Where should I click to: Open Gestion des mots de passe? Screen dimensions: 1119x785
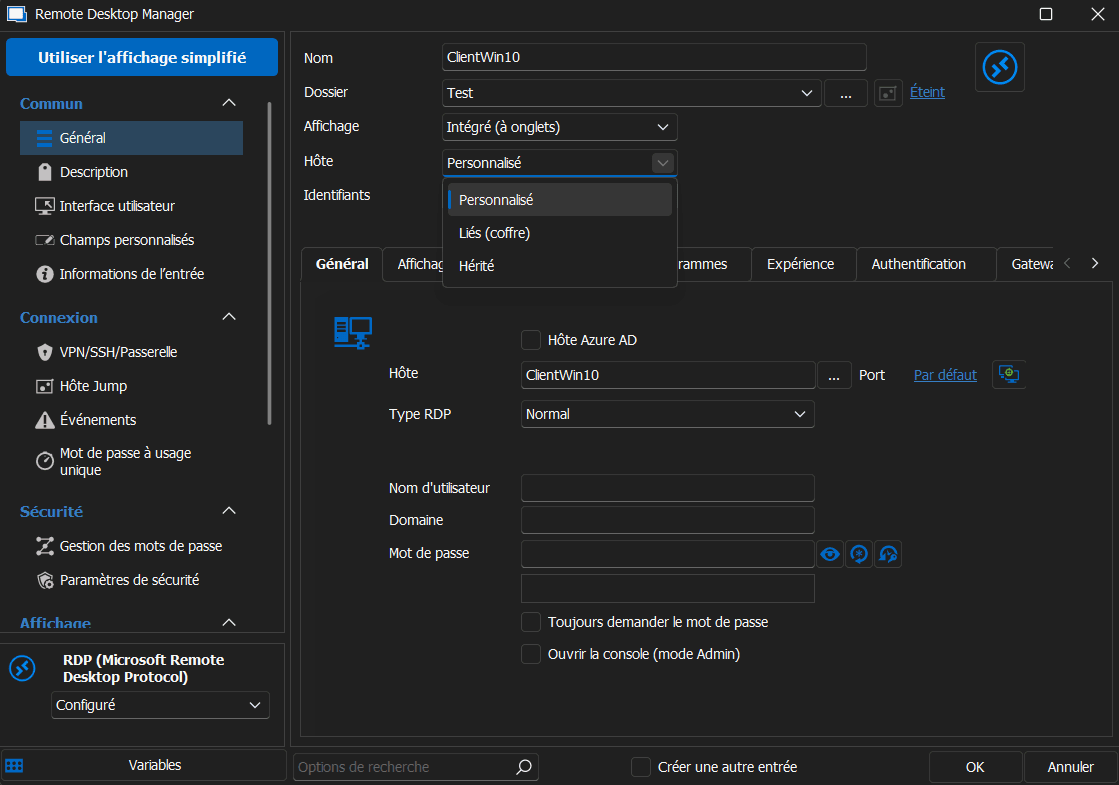click(140, 546)
